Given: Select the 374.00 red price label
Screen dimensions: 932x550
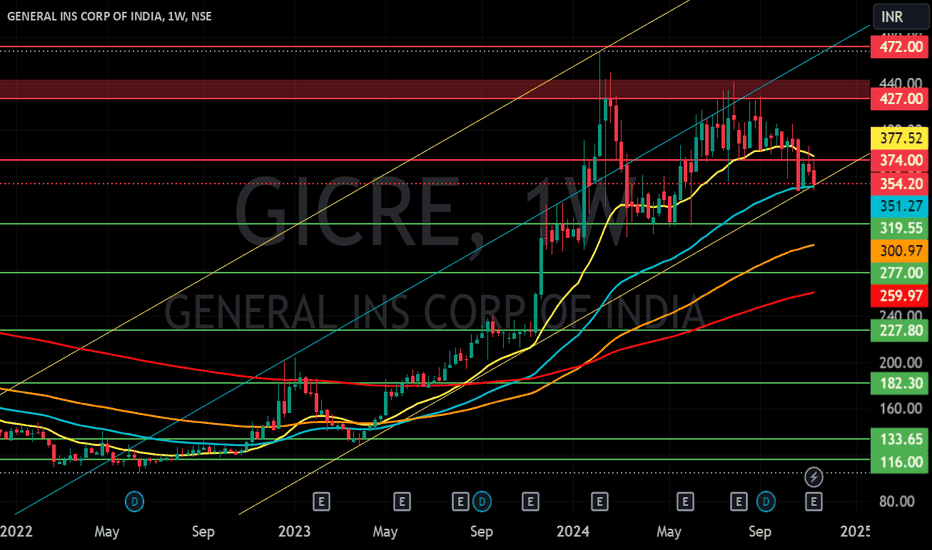Looking at the screenshot, I should coord(899,160).
